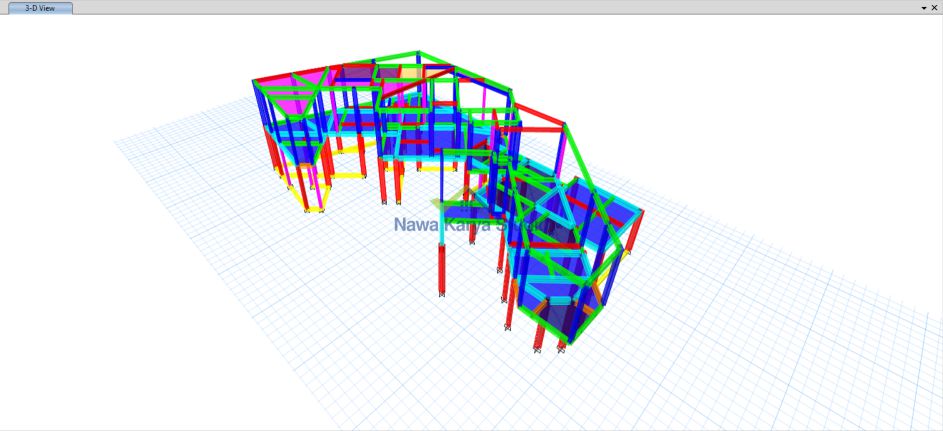Switch to the 3-D View tab

click(x=40, y=7)
